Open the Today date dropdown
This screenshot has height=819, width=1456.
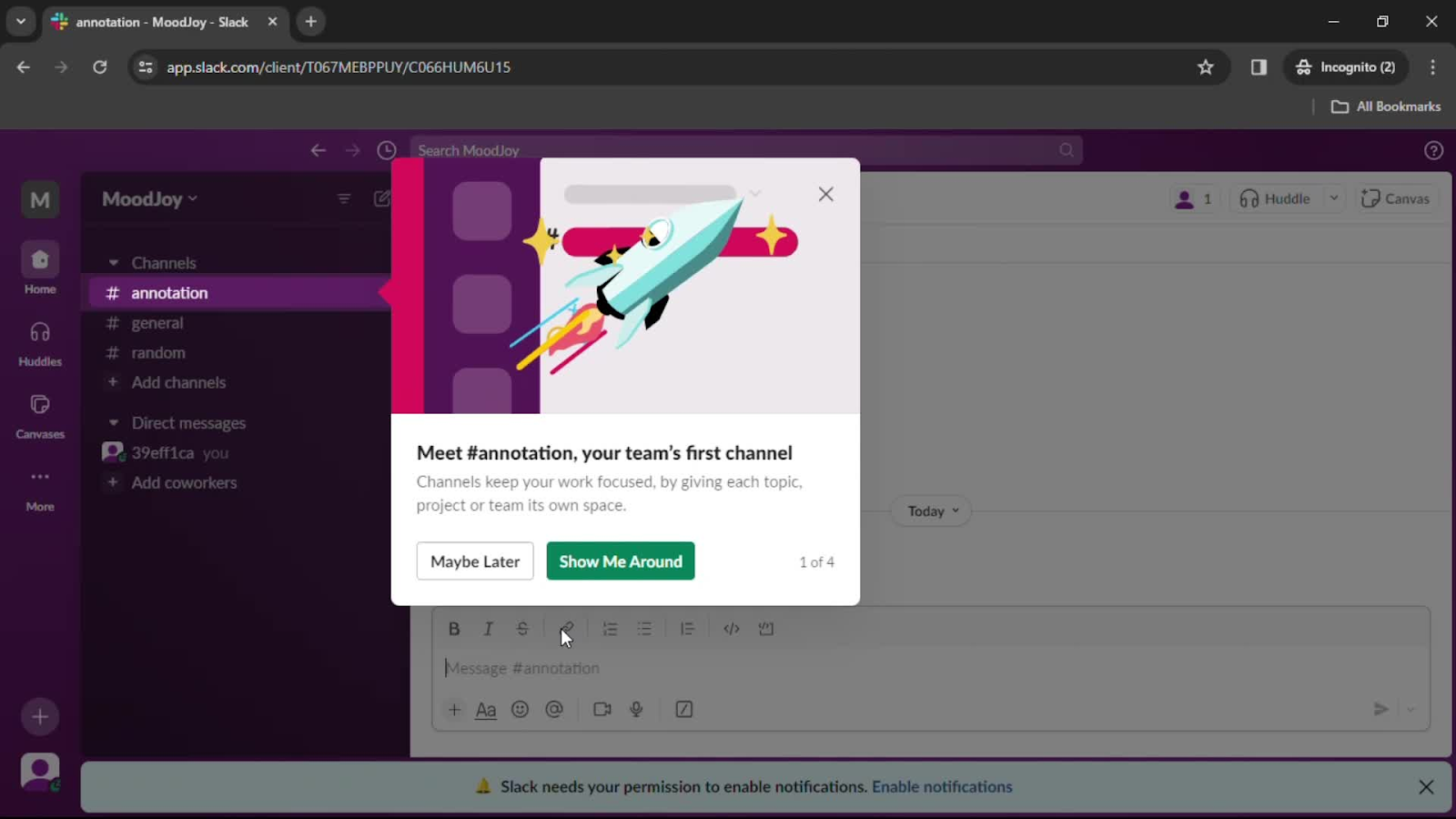pos(933,511)
